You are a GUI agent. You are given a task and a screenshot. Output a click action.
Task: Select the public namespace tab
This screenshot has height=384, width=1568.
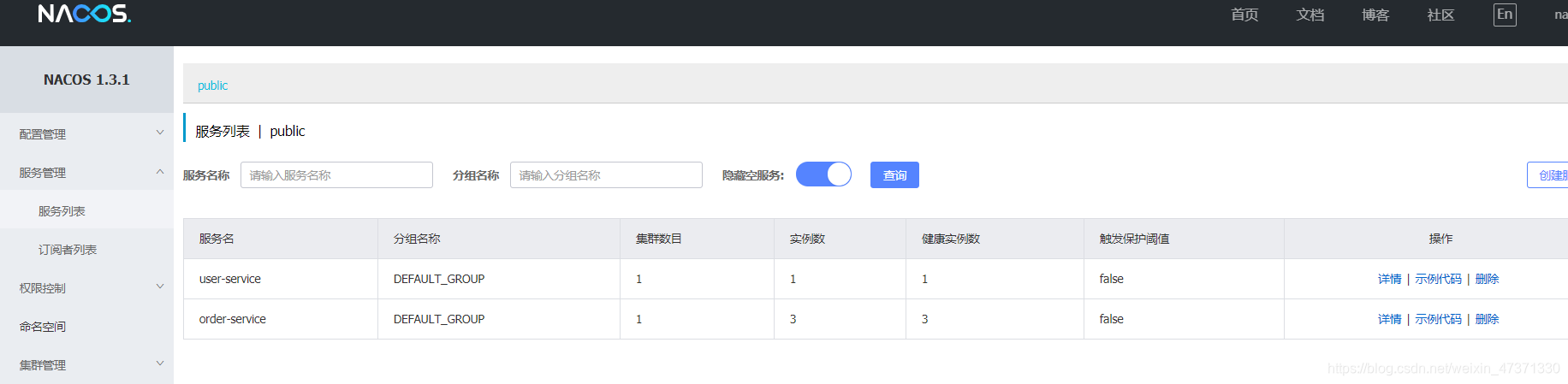click(212, 86)
